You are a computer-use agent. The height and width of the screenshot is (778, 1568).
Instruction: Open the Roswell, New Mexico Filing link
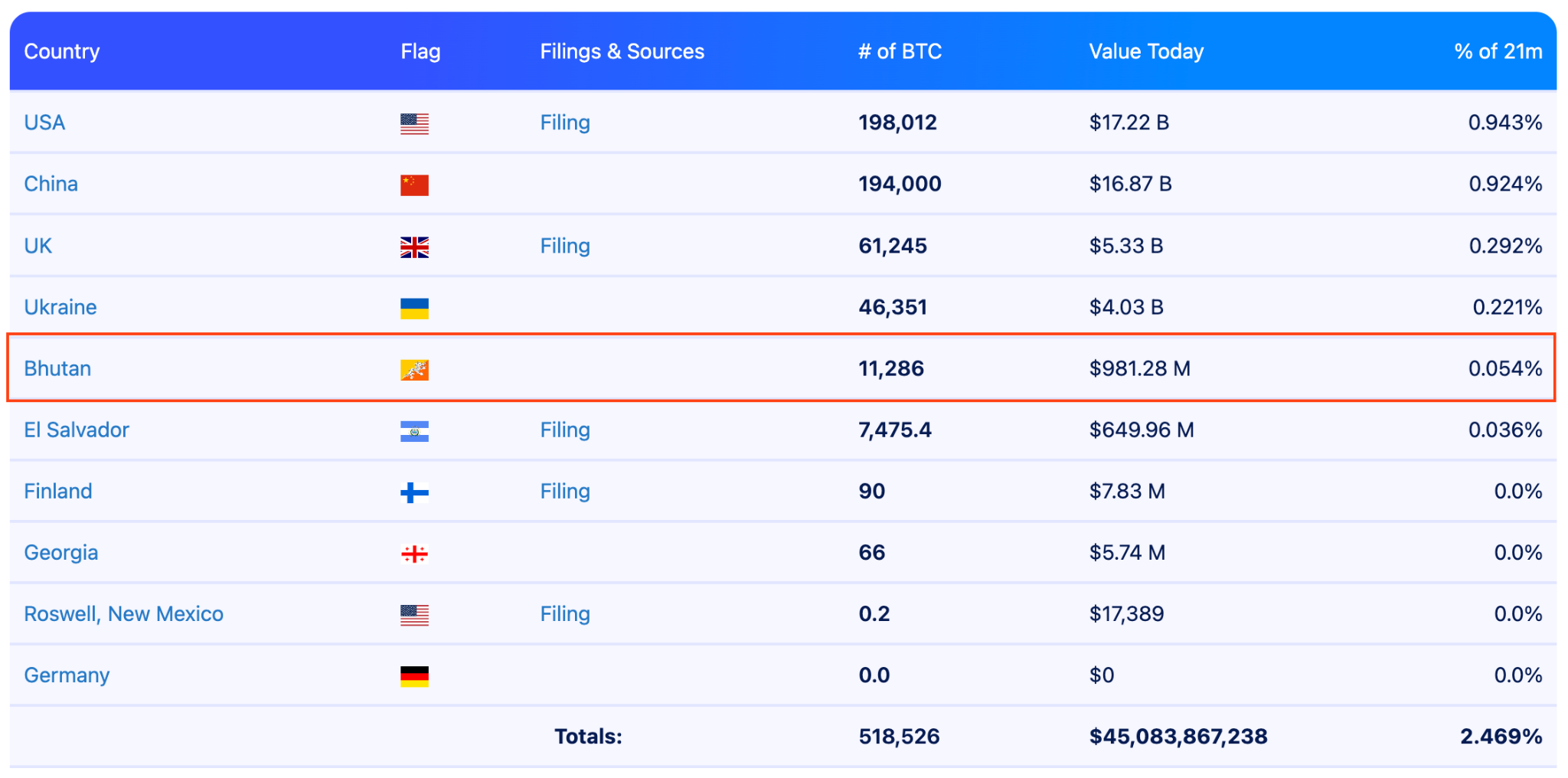(564, 613)
